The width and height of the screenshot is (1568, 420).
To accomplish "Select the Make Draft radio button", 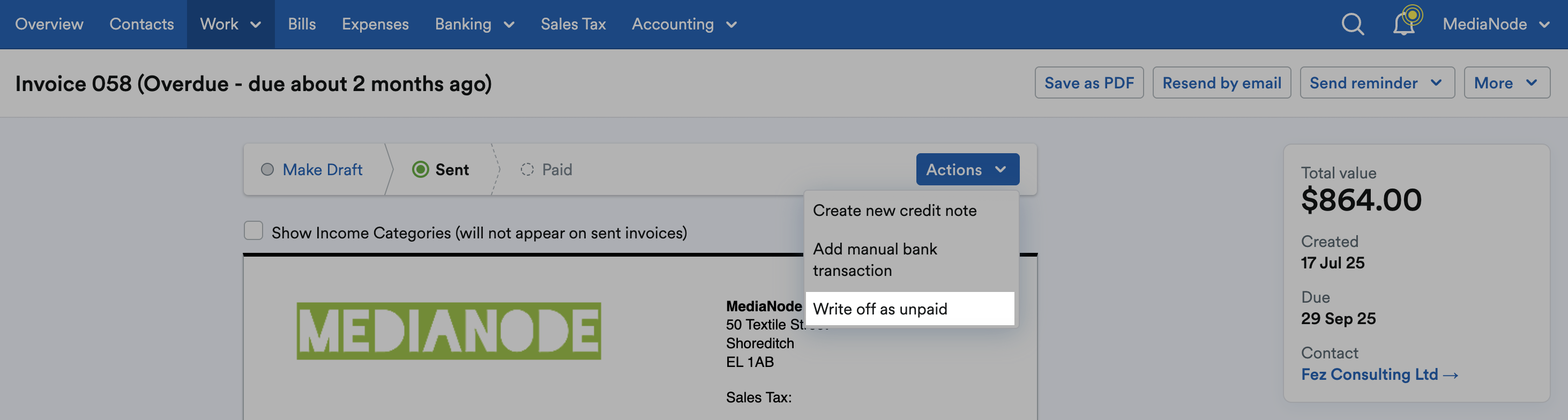I will point(267,169).
